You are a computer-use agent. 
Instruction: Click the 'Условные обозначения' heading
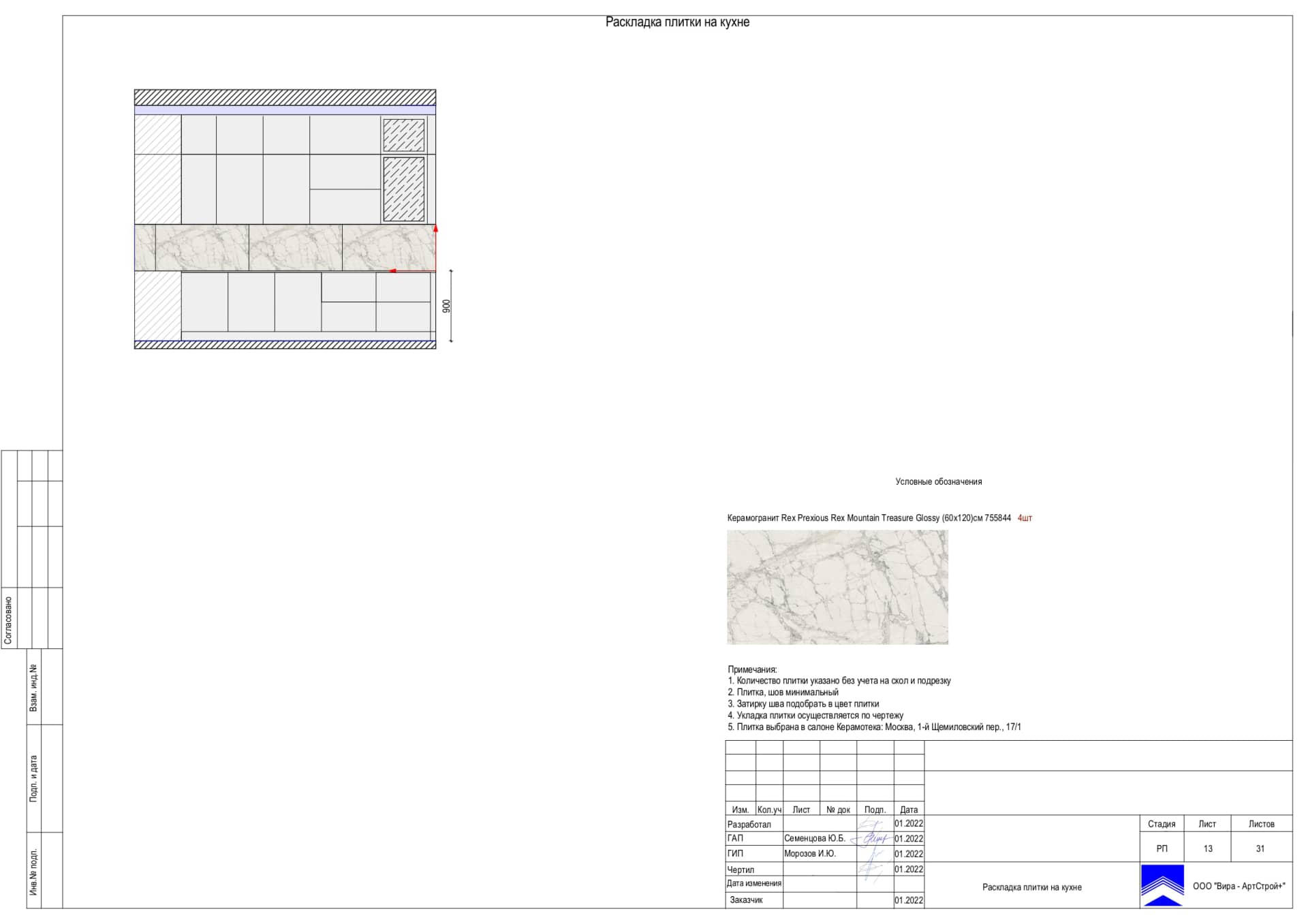938,481
